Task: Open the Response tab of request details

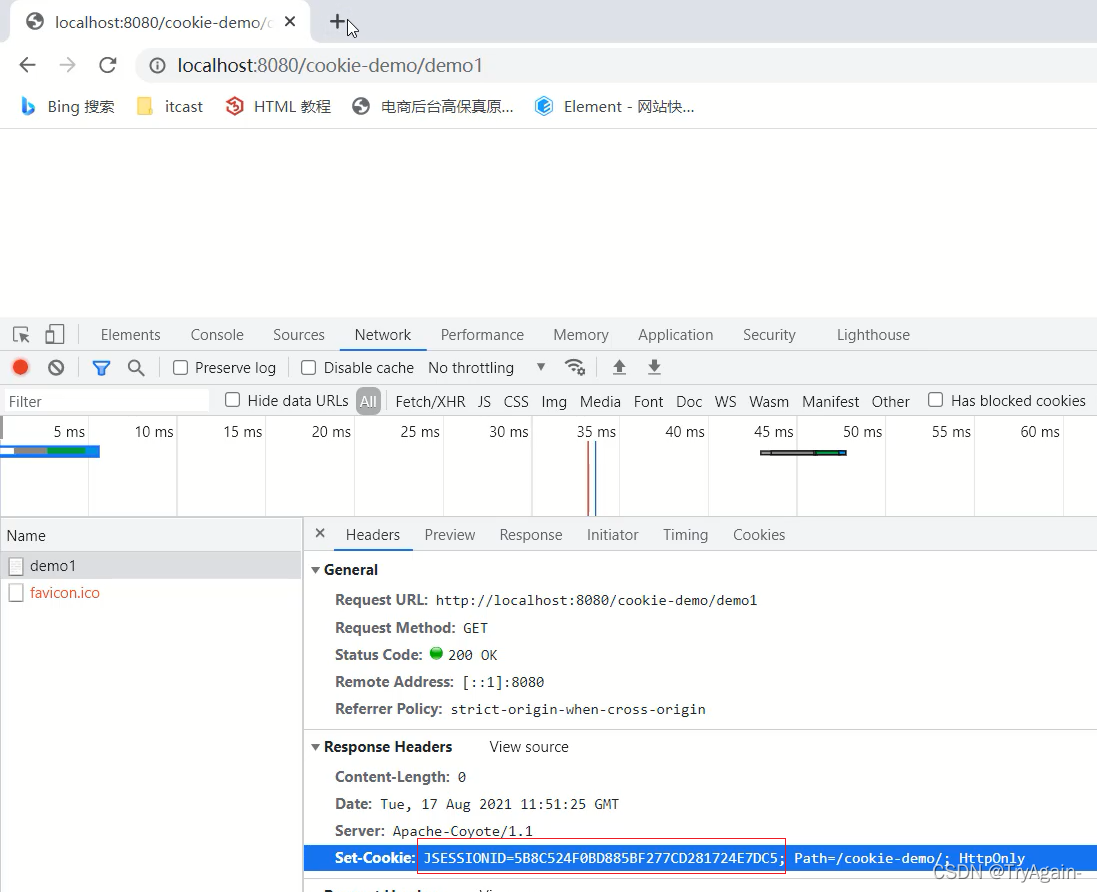Action: pyautogui.click(x=531, y=535)
